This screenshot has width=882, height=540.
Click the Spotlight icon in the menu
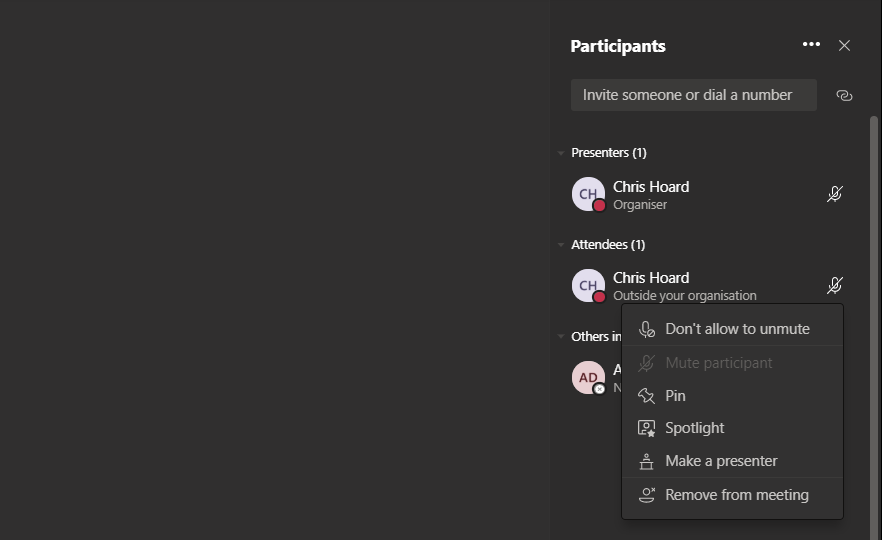tap(647, 428)
